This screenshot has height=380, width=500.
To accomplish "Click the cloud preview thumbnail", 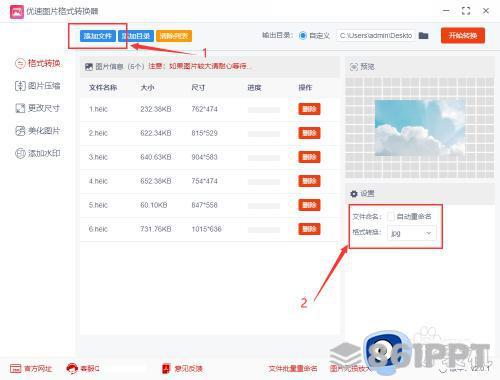I will point(420,128).
